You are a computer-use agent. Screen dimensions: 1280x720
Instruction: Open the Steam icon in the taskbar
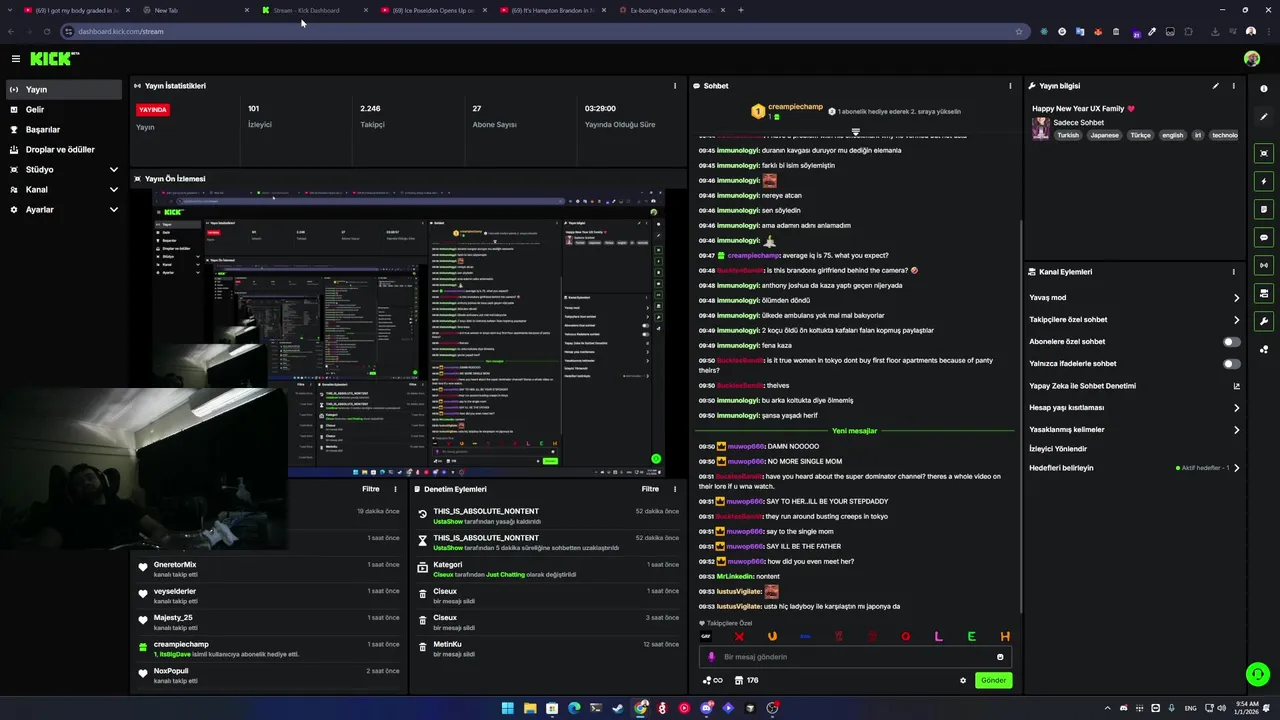pyautogui.click(x=618, y=708)
